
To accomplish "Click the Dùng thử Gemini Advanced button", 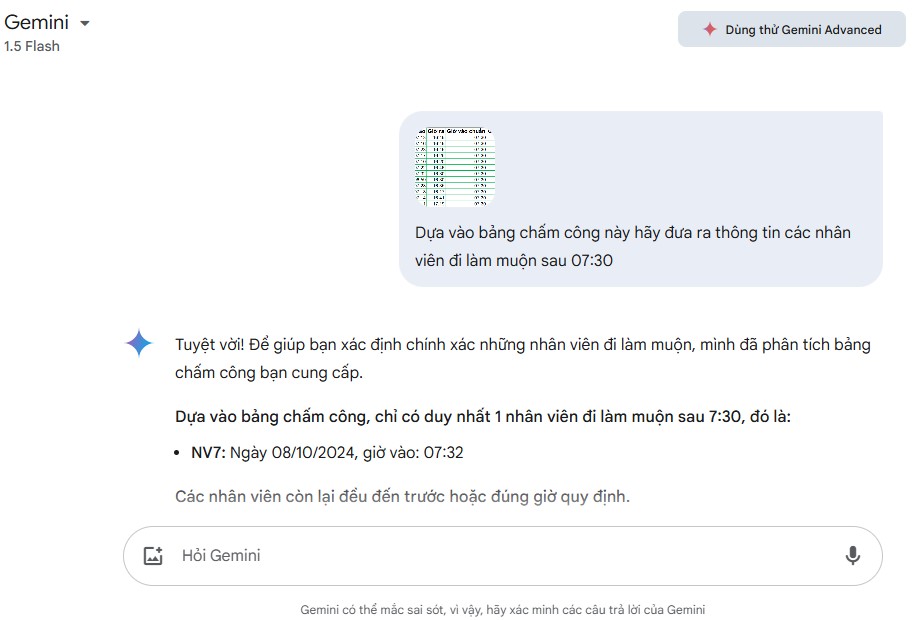I will (791, 29).
